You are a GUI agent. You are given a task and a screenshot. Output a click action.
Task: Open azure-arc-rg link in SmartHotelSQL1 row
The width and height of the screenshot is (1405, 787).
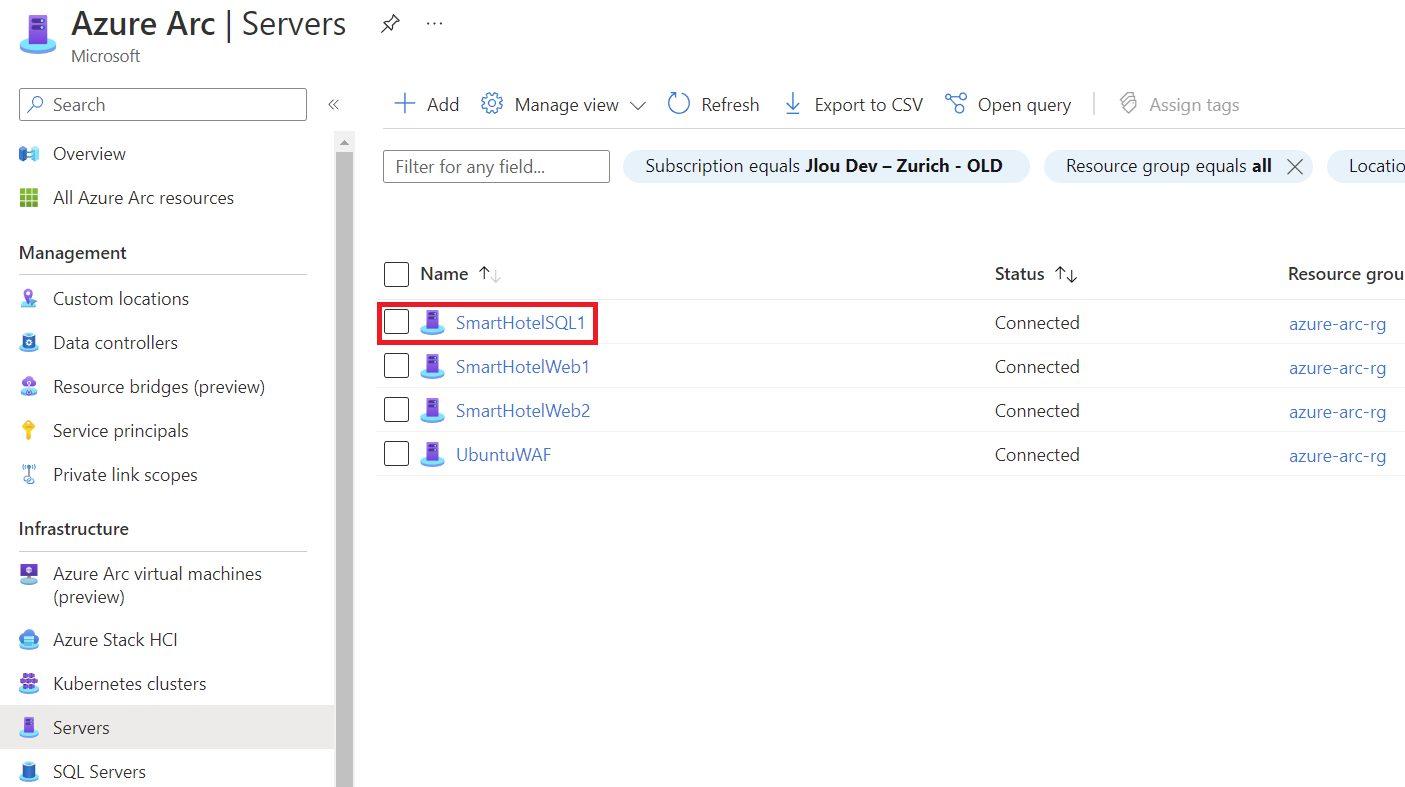tap(1337, 324)
